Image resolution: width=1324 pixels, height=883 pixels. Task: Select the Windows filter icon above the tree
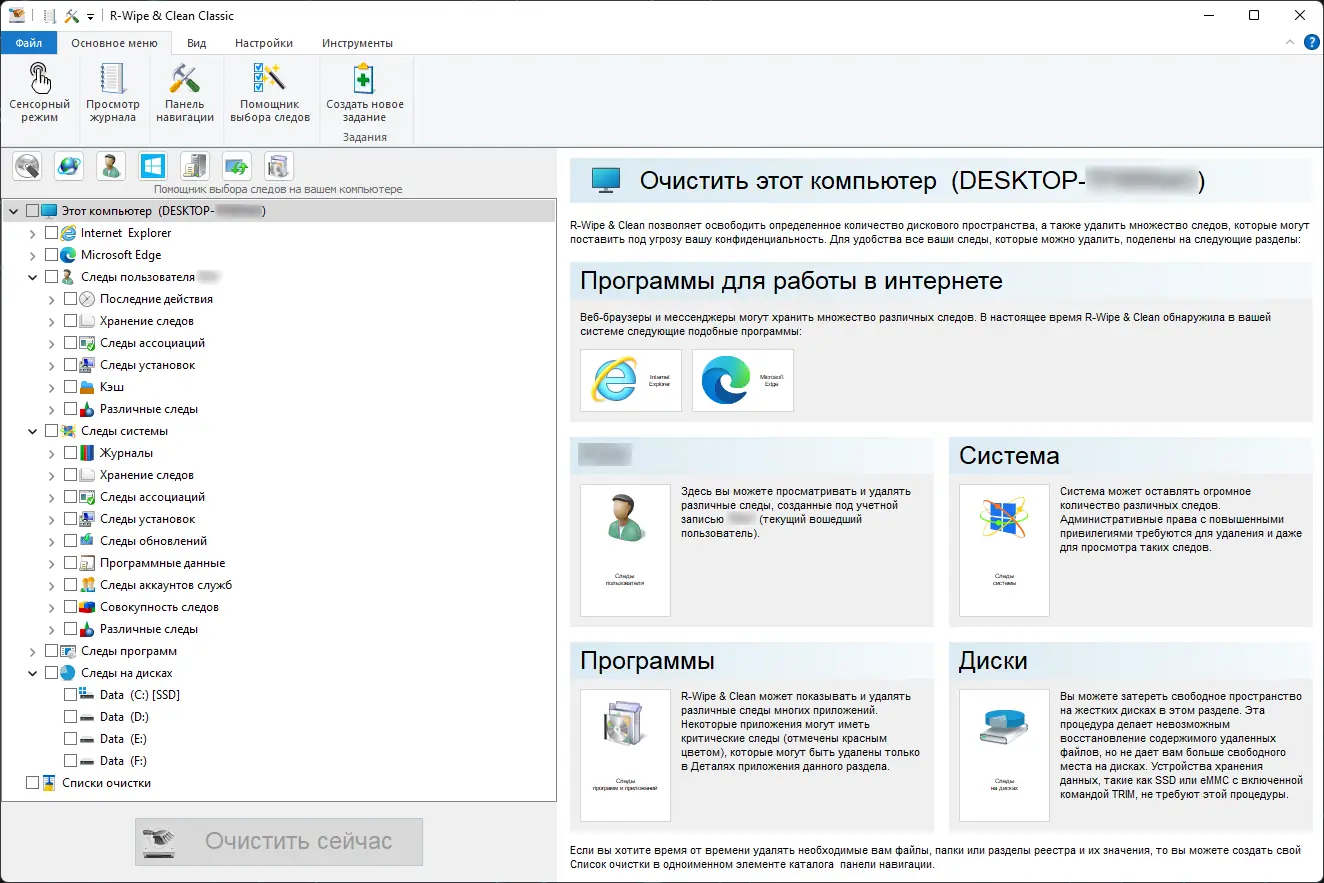click(x=152, y=165)
